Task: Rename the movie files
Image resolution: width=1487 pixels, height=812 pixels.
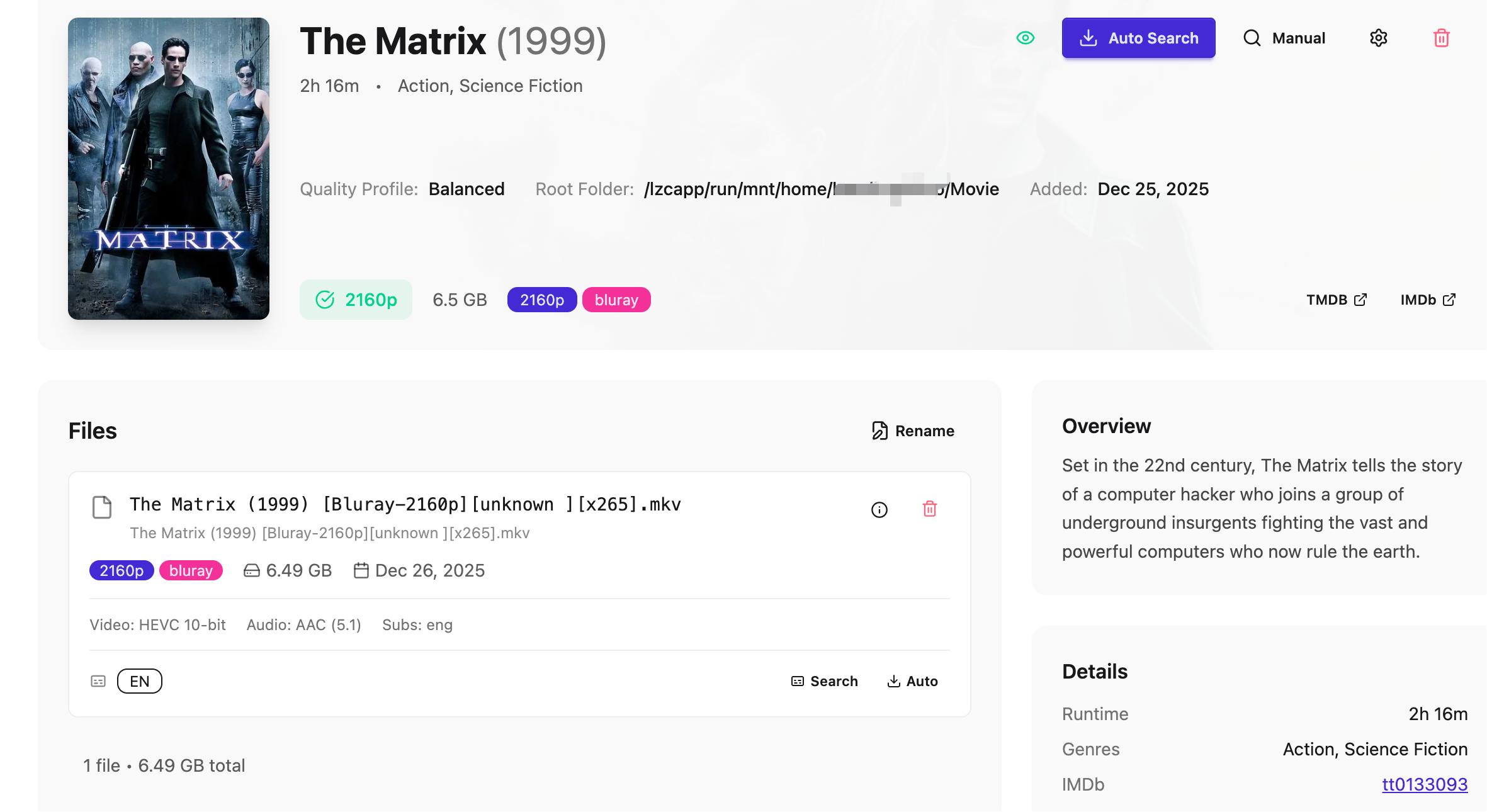Action: point(913,431)
